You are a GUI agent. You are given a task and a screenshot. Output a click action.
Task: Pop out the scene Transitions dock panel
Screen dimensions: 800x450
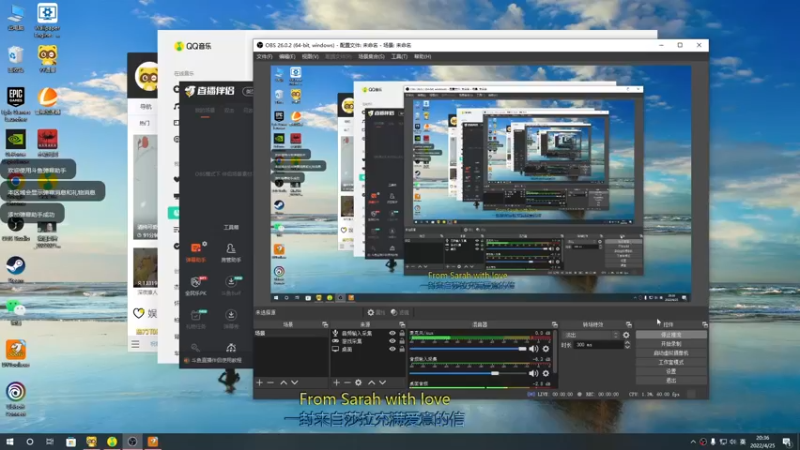coord(629,324)
